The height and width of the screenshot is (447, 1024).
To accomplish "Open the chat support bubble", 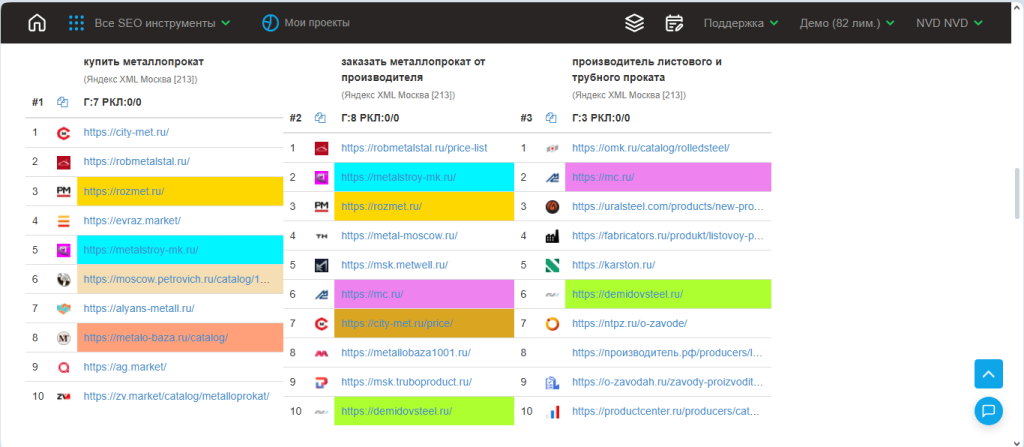I will (988, 410).
